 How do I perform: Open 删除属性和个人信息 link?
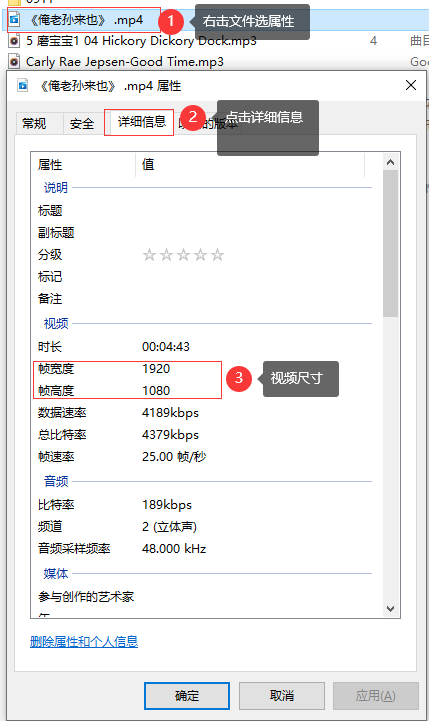(84, 641)
